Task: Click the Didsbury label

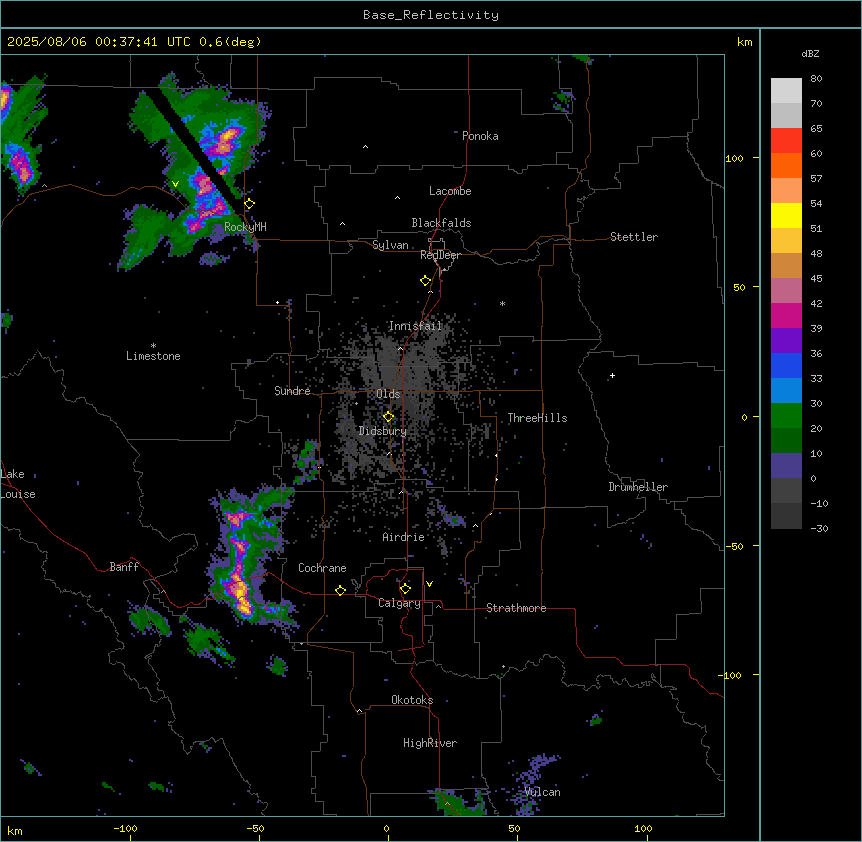Action: (x=383, y=431)
